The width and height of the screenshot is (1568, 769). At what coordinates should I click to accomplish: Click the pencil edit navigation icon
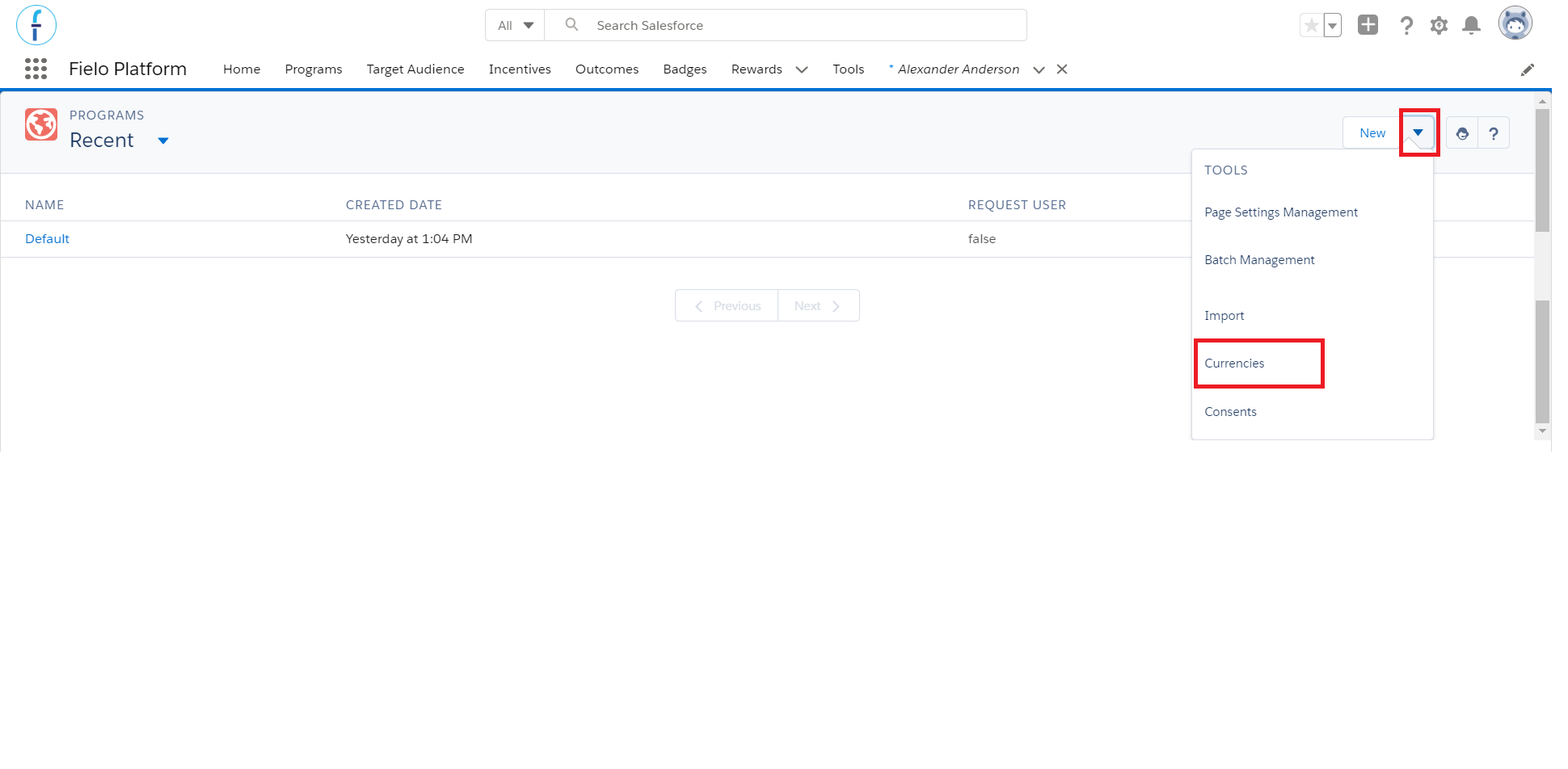pos(1527,69)
